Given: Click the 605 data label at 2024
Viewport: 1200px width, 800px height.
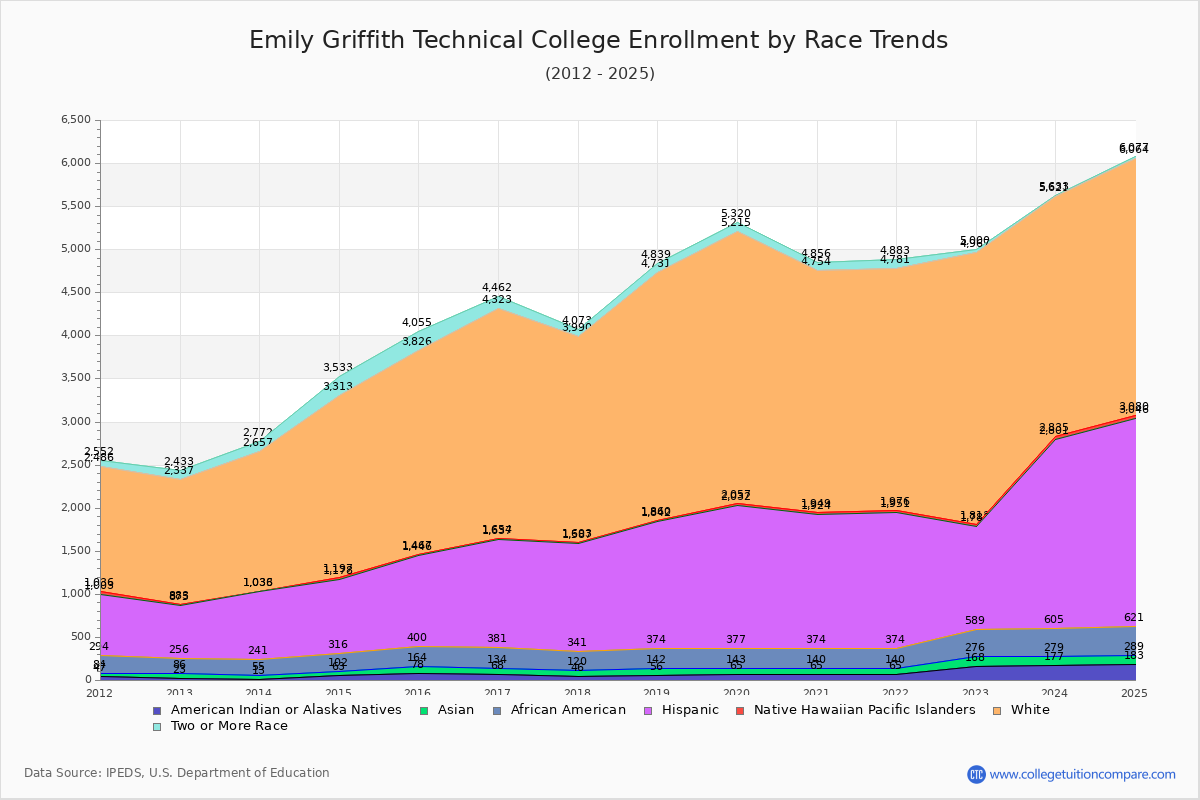Looking at the screenshot, I should (x=1054, y=620).
